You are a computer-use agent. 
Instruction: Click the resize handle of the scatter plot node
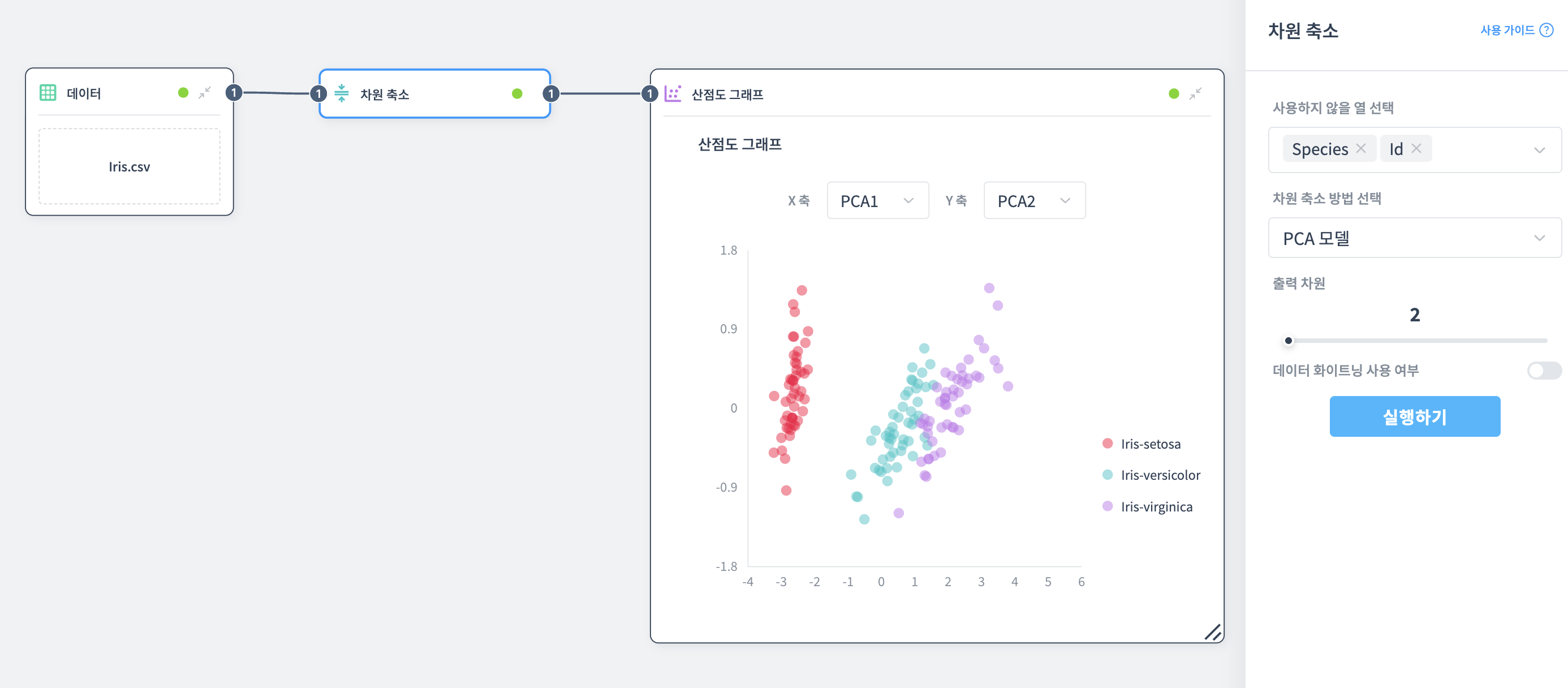point(1212,633)
